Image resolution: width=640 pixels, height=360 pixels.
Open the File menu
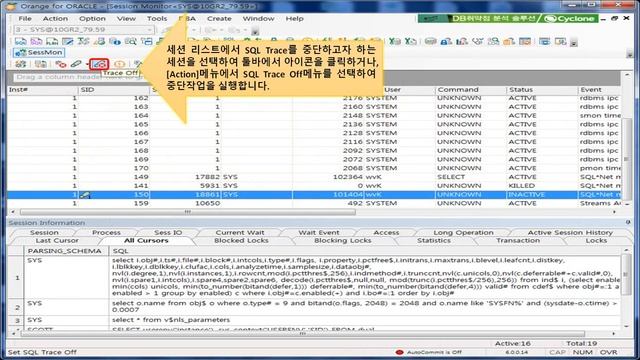point(25,18)
